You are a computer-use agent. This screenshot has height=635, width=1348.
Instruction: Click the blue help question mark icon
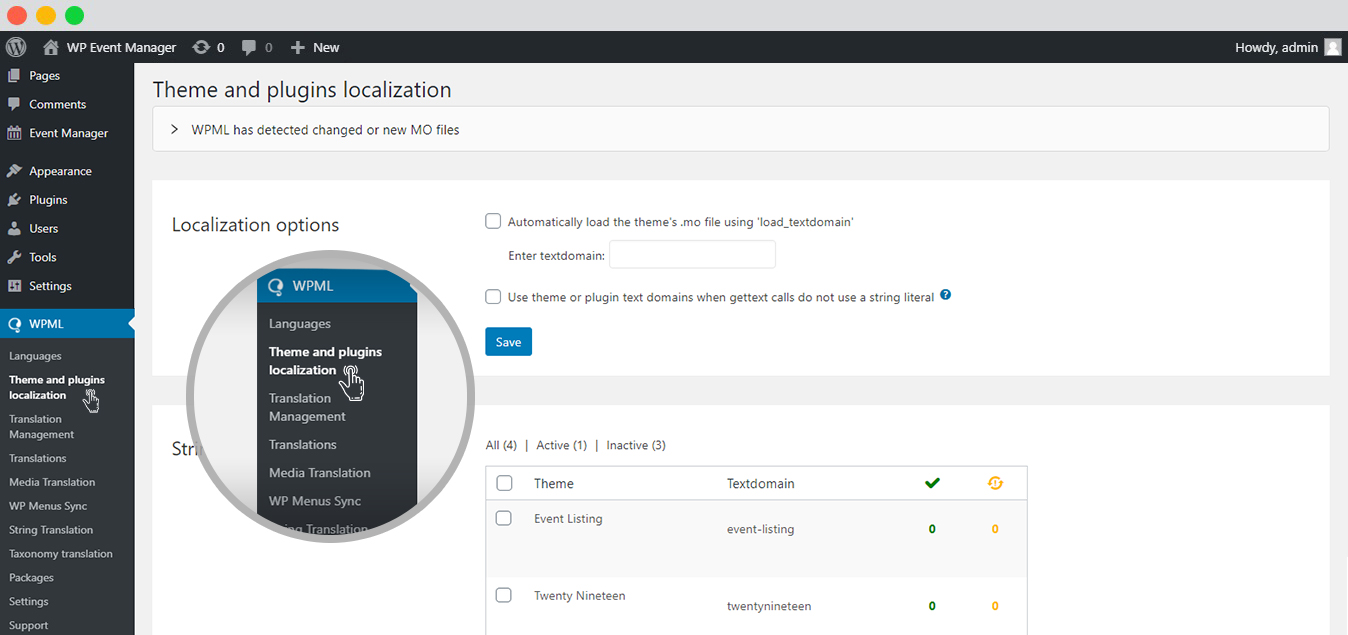[x=945, y=295]
